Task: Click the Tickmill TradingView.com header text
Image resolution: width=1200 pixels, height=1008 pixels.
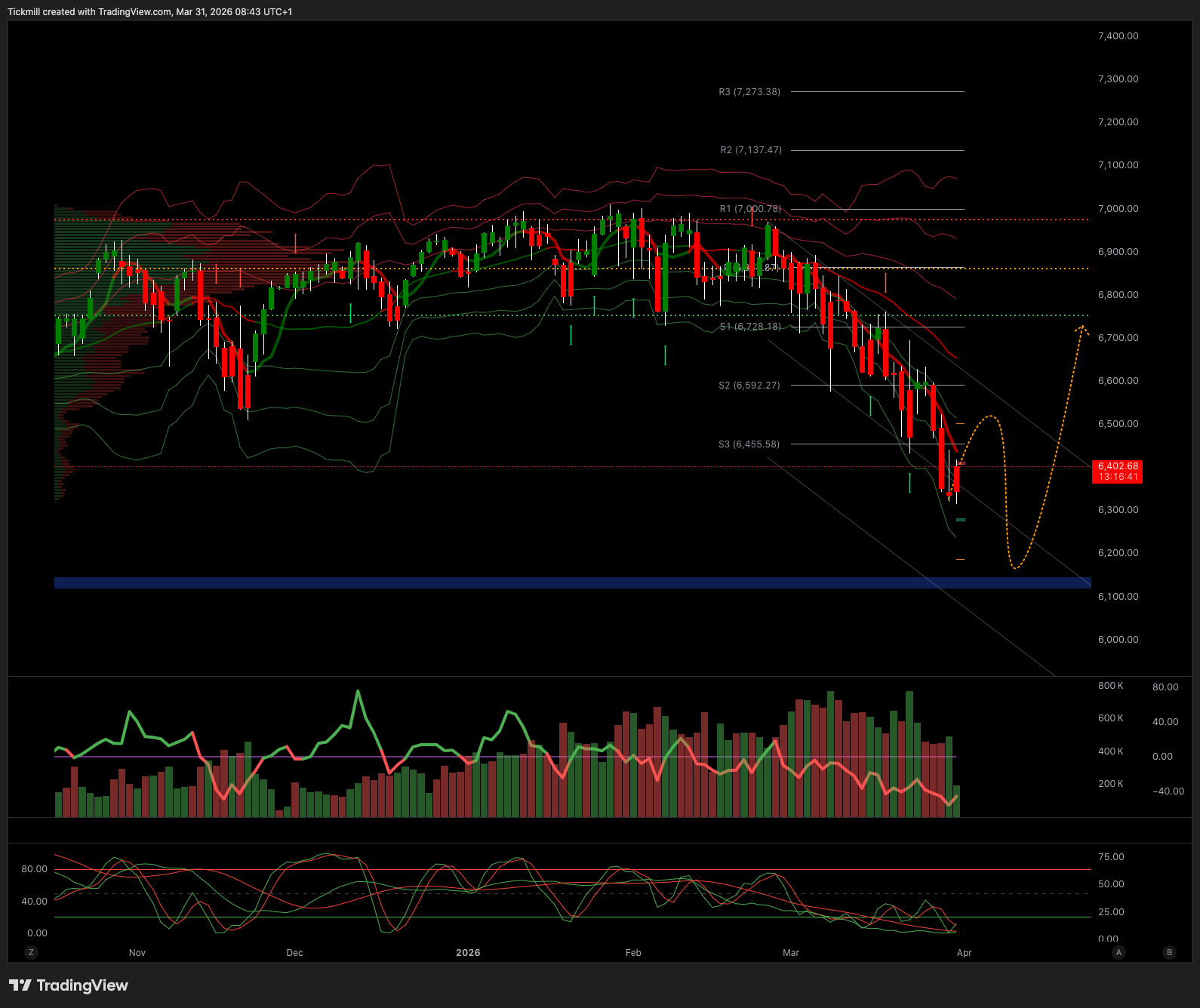Action: coord(149,12)
